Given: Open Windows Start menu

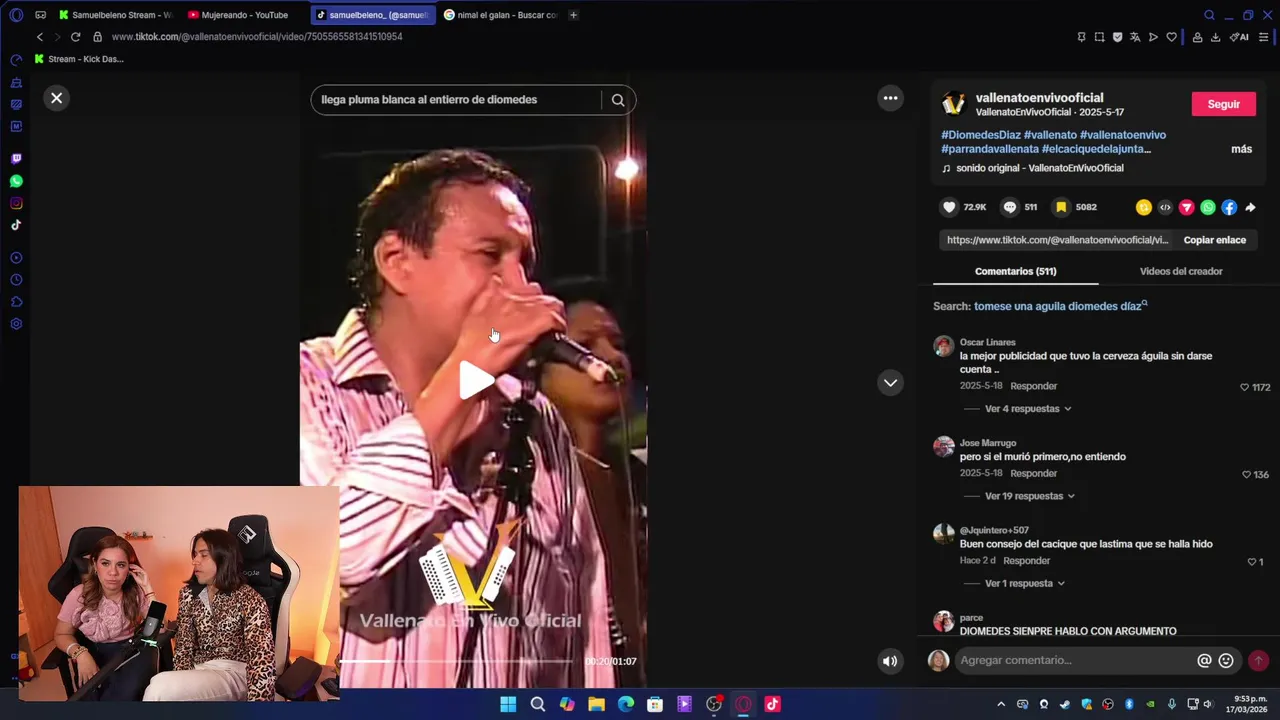Looking at the screenshot, I should click(x=508, y=704).
